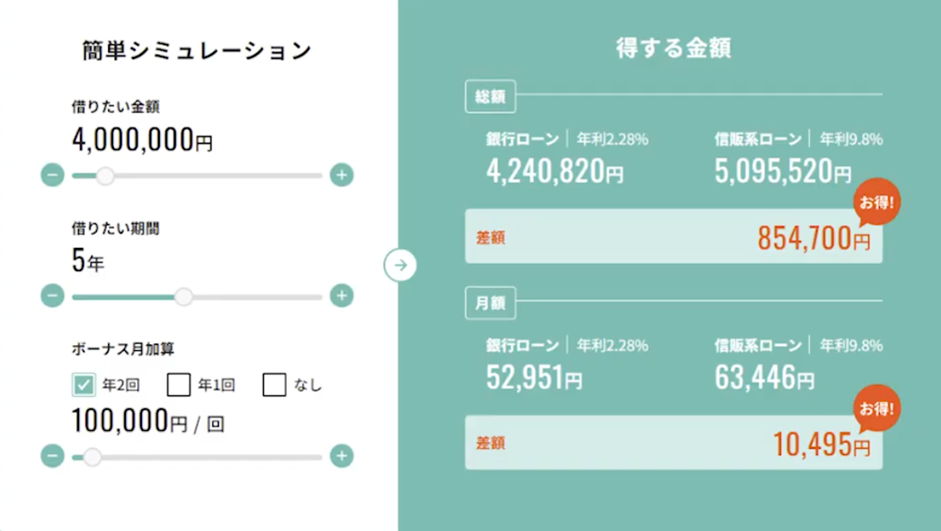Click plus button for loan period
Screen dimensions: 941x531
(342, 296)
